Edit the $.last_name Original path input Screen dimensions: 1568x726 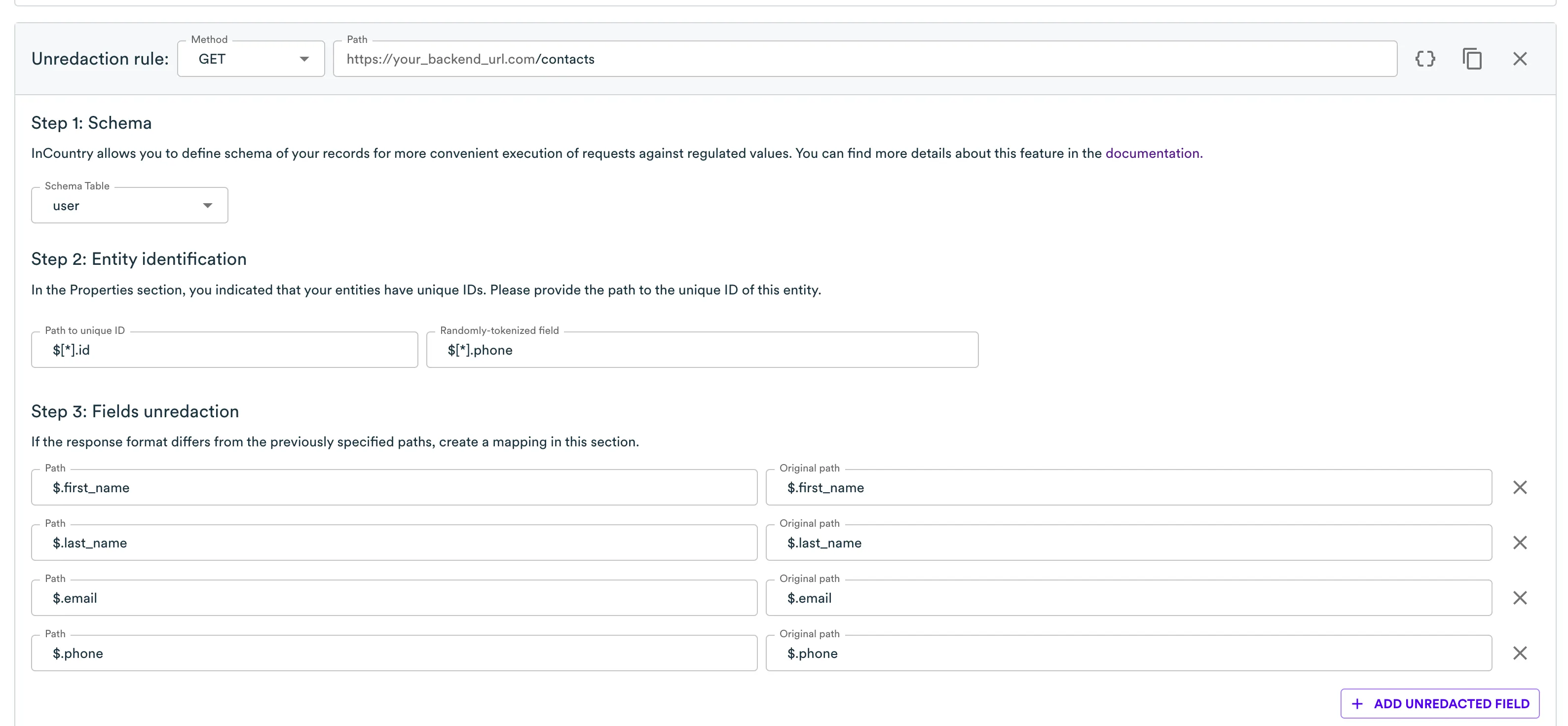[1128, 543]
